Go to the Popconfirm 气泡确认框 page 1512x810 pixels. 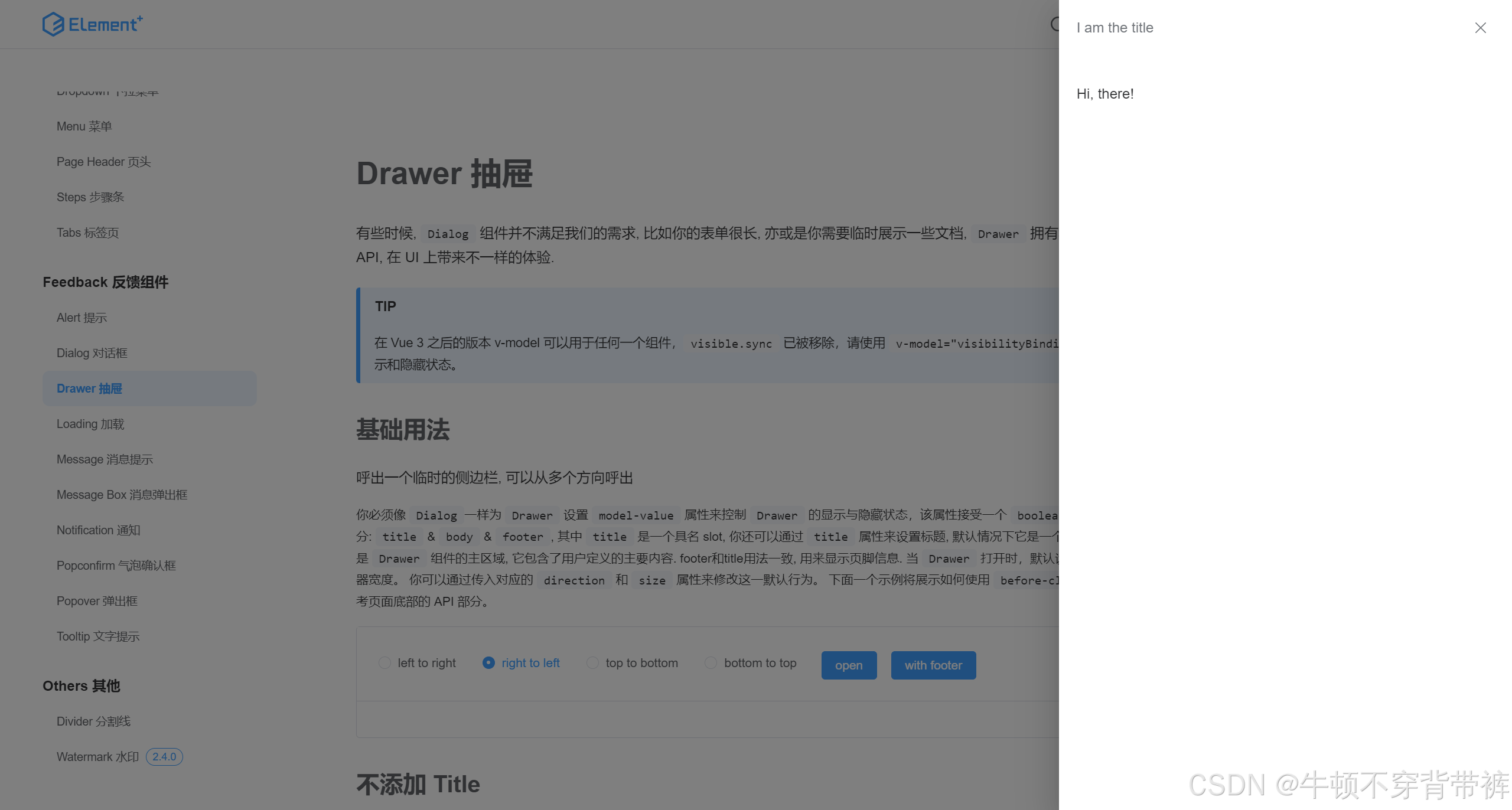pos(116,566)
